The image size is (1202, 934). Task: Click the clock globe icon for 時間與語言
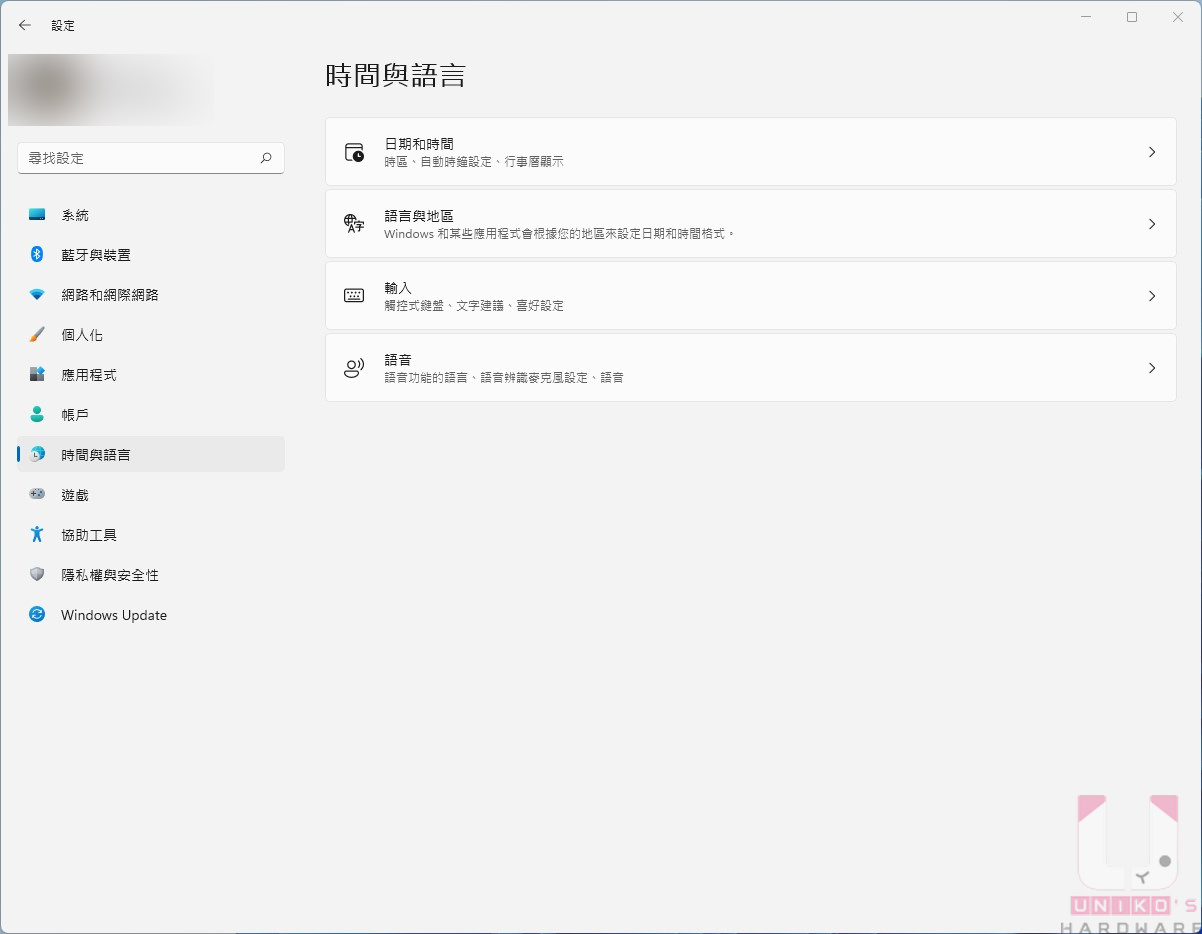pyautogui.click(x=37, y=455)
